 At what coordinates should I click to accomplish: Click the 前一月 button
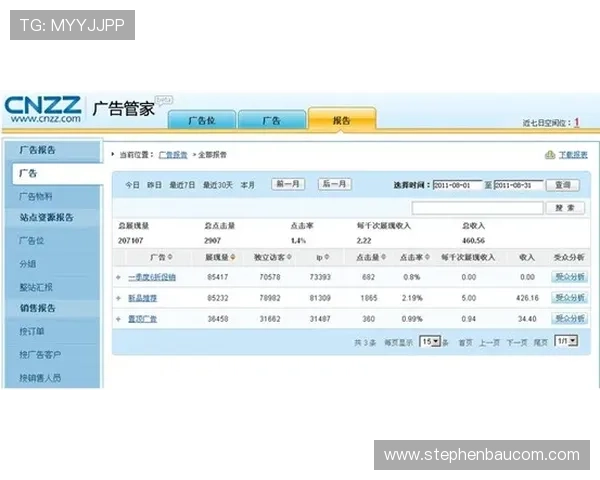(x=288, y=184)
